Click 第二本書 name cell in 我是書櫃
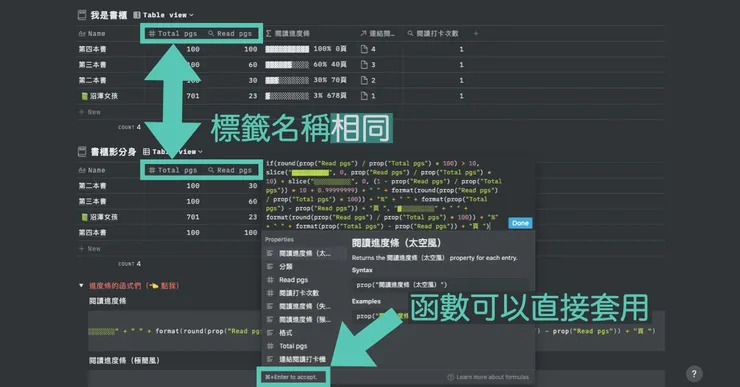Image resolution: width=740 pixels, height=387 pixels. [92, 80]
